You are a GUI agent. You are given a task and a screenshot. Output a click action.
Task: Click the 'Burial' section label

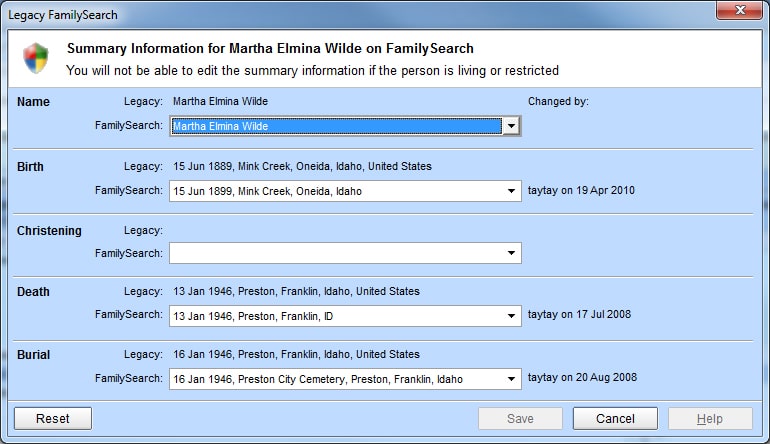[x=33, y=355]
